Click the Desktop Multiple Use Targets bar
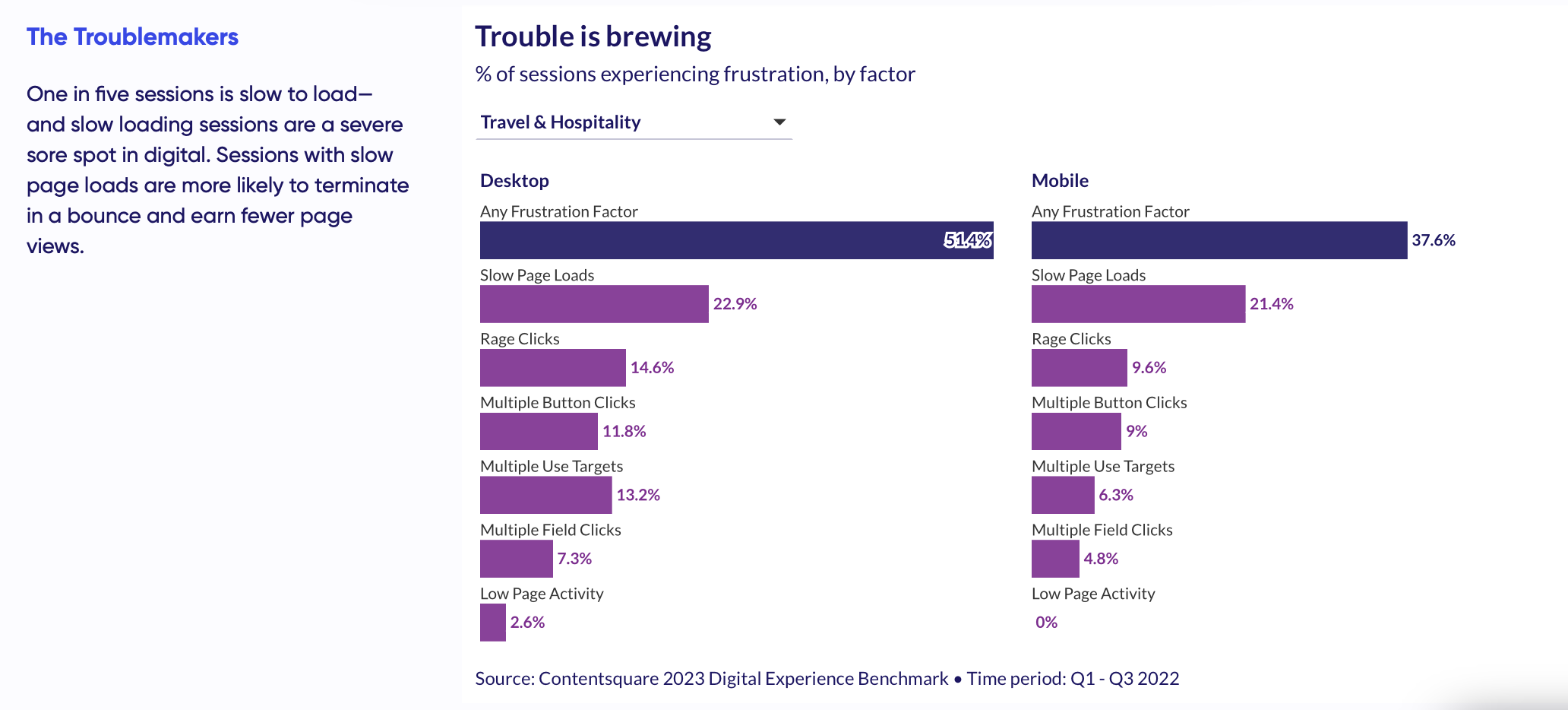1568x710 pixels. (x=545, y=496)
